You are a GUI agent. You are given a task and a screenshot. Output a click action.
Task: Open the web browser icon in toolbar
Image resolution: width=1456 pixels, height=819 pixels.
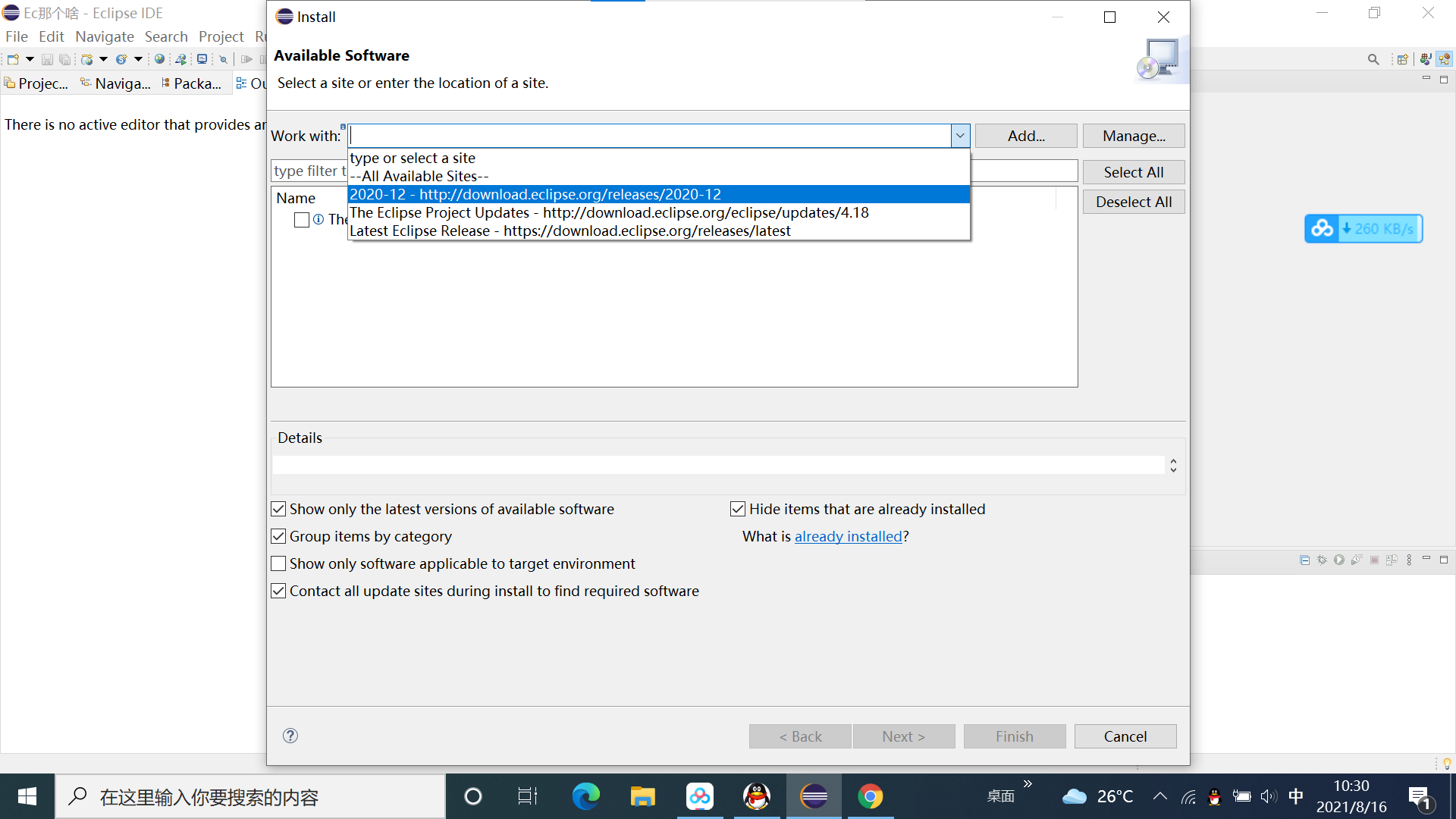[159, 59]
